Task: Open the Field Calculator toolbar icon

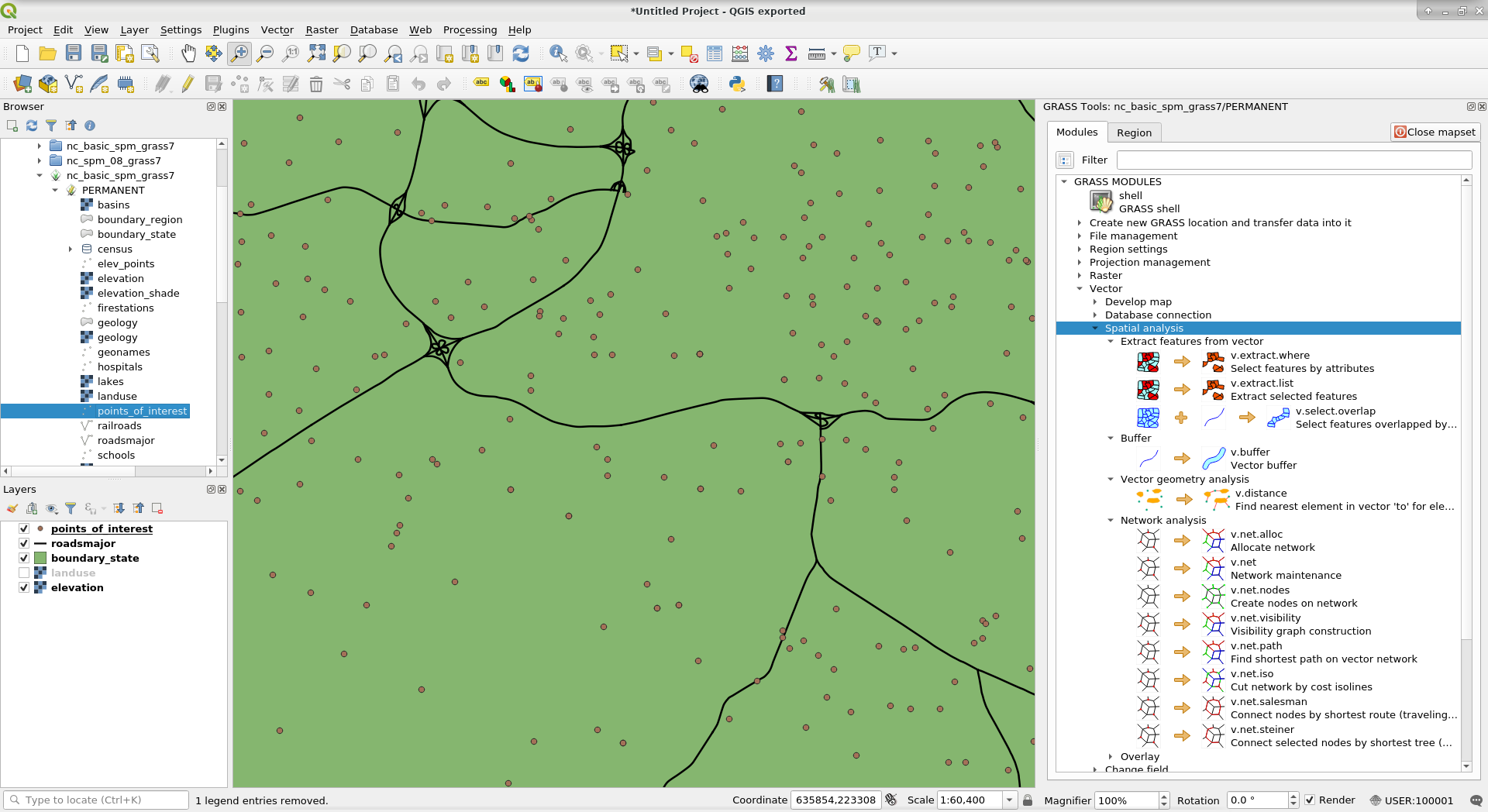Action: pyautogui.click(x=740, y=53)
